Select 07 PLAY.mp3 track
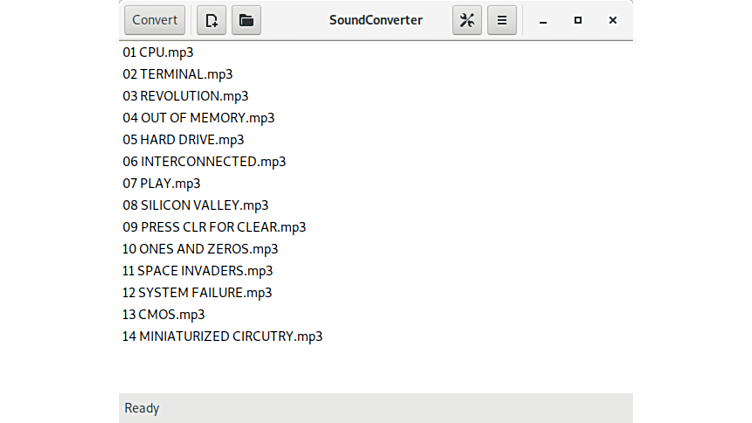 161,183
